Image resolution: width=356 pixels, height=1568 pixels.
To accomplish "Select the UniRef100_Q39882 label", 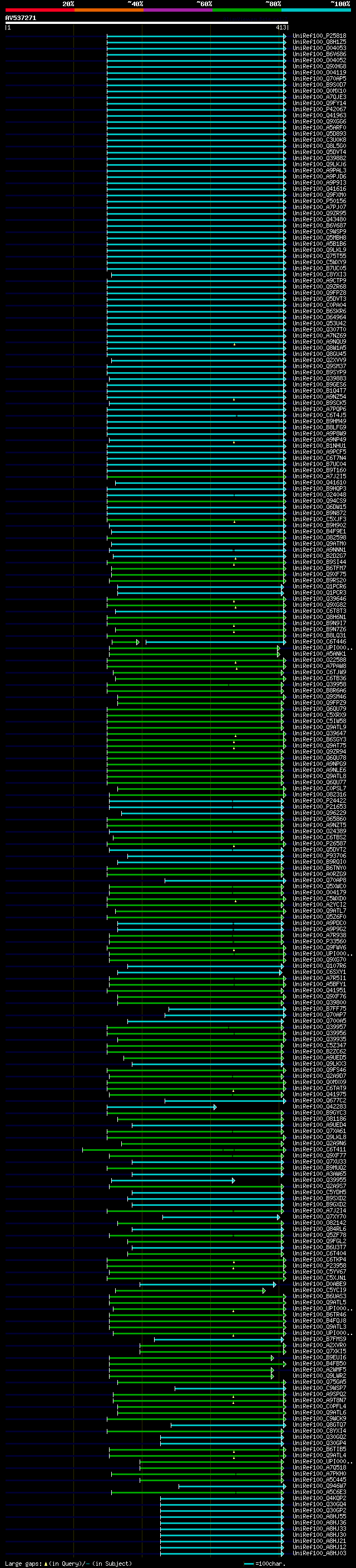I will coord(319,159).
